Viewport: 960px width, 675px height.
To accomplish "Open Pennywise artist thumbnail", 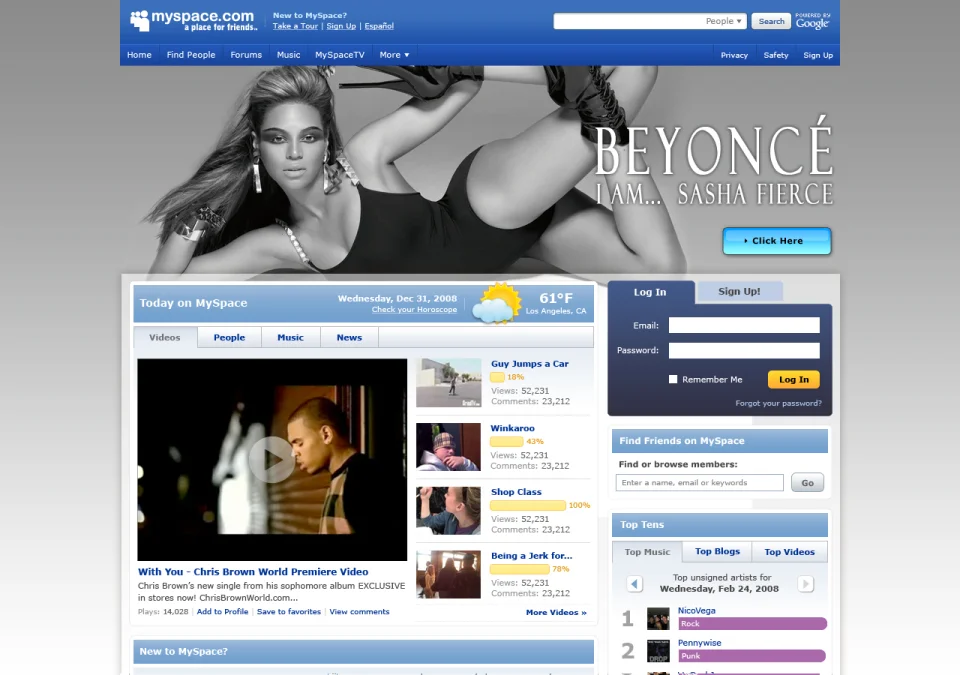I will 658,650.
